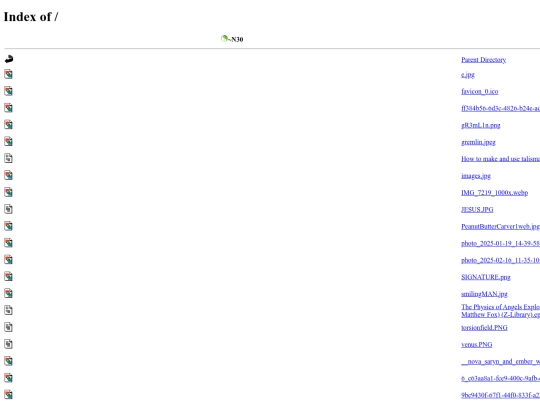
Task: Click the image icon for __nova_saryn_and_ember
Action: click(x=9, y=361)
